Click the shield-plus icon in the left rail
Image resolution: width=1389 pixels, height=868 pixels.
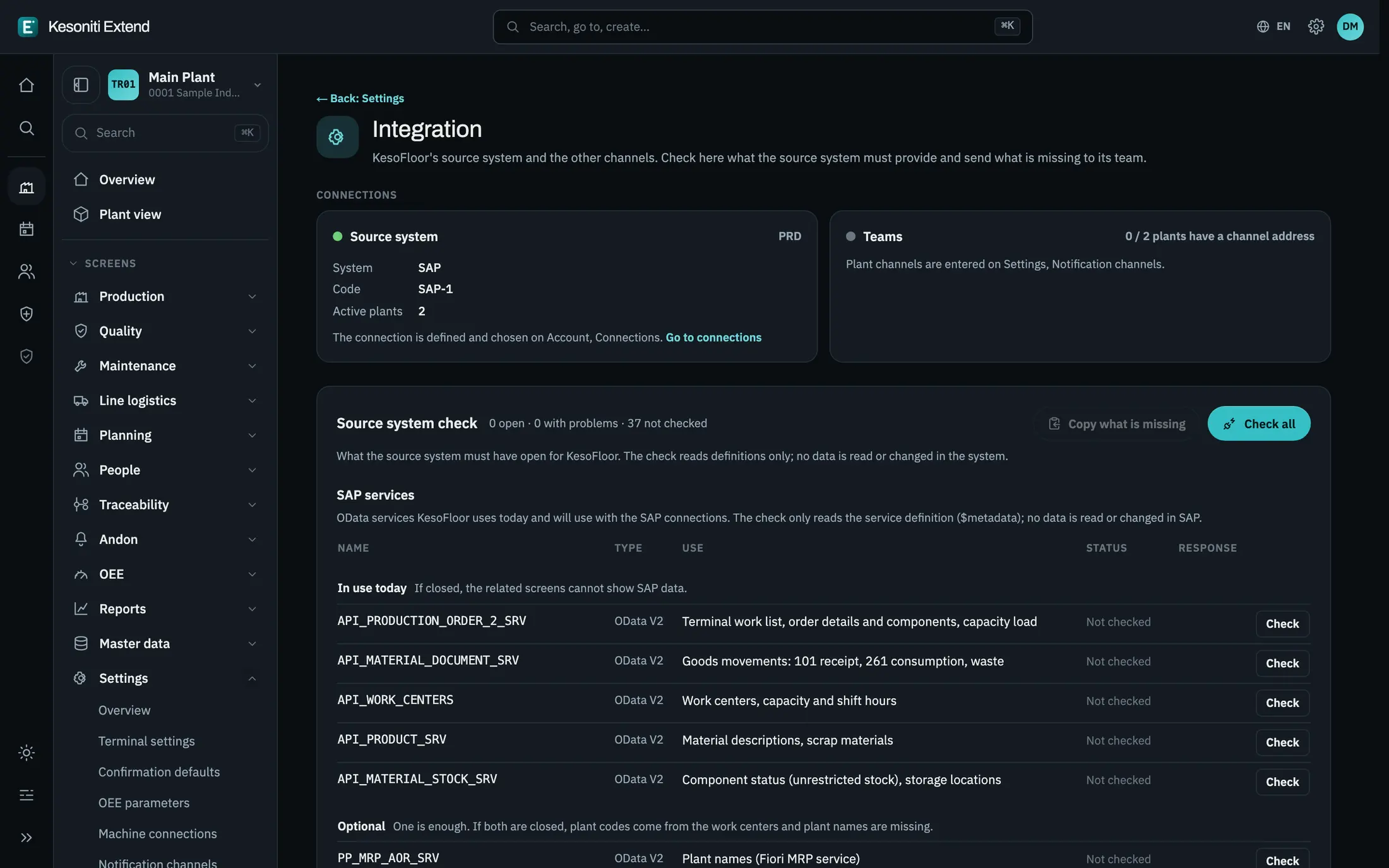27,314
